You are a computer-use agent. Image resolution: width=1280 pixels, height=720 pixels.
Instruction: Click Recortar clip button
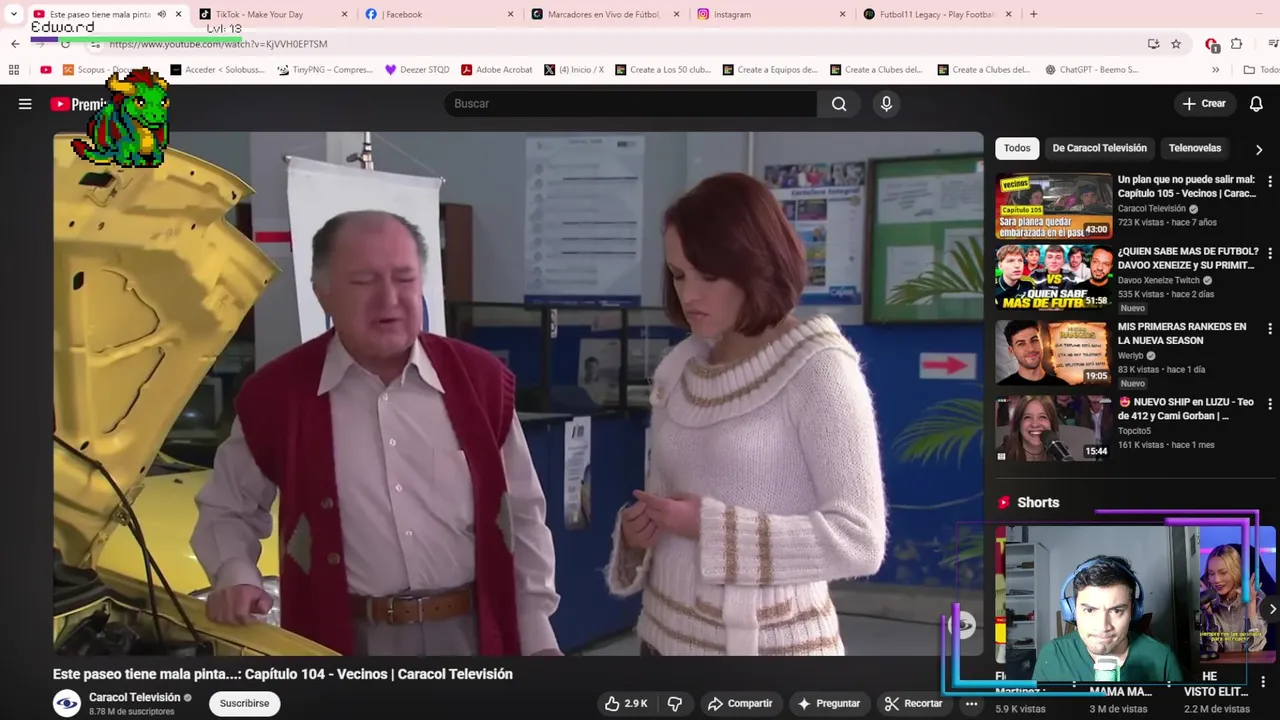tap(913, 704)
